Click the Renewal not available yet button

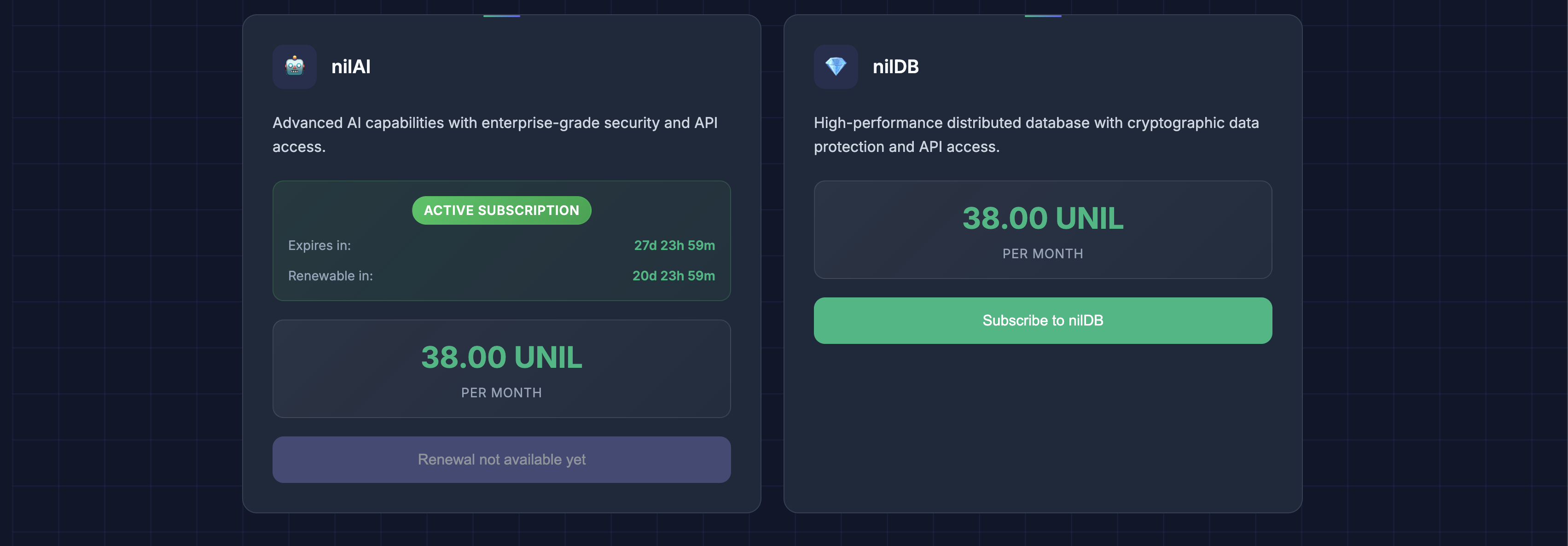pos(501,459)
